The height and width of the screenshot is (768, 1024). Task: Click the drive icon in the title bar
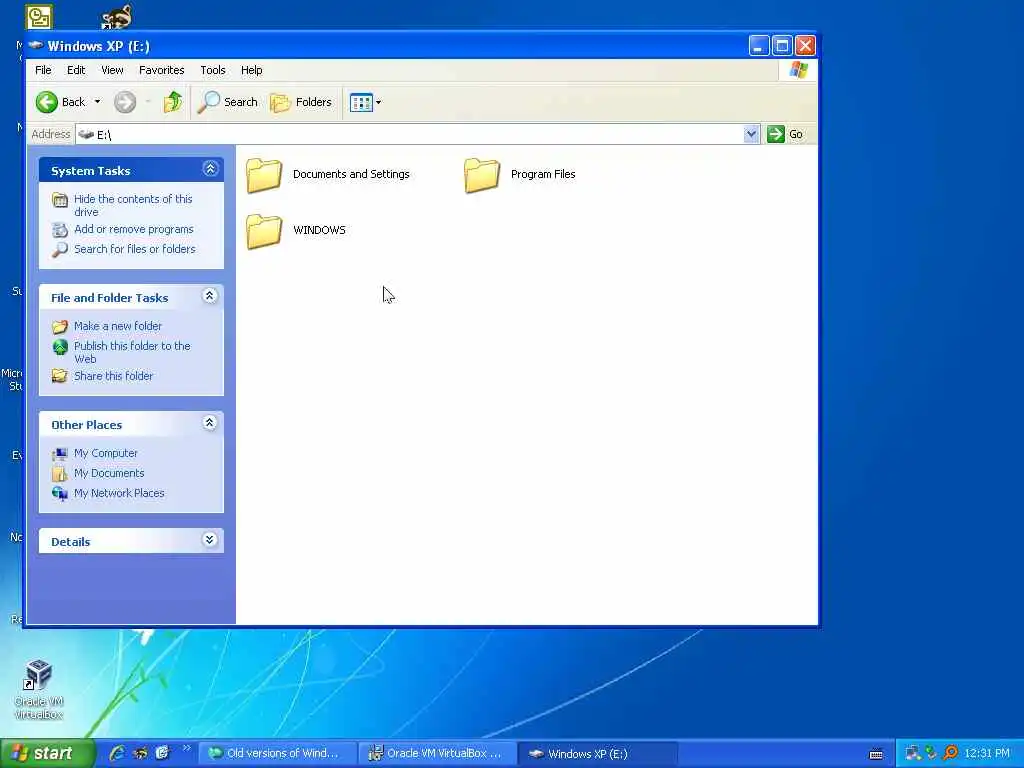[x=36, y=45]
